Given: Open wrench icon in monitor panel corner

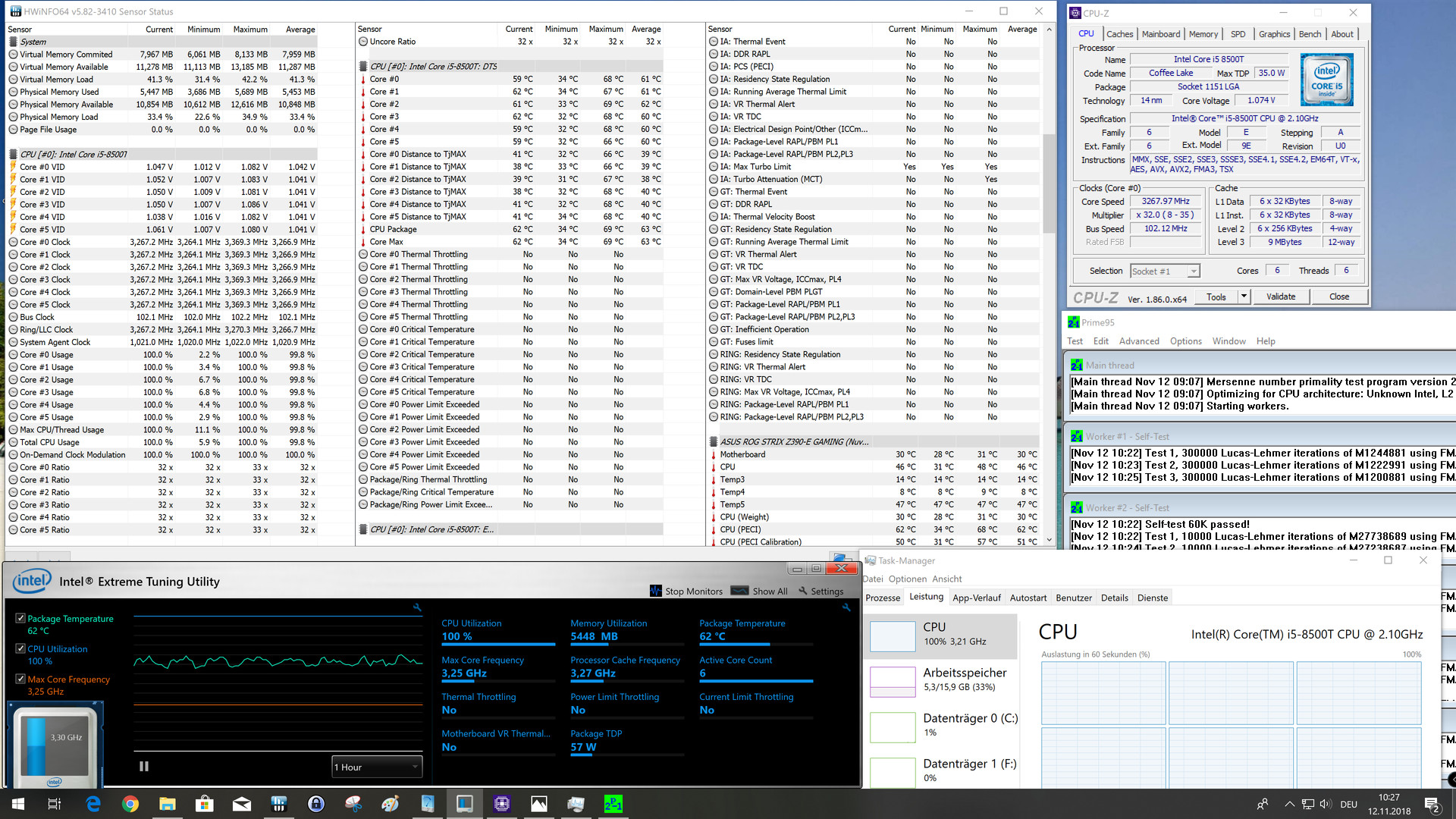Looking at the screenshot, I should pyautogui.click(x=846, y=607).
